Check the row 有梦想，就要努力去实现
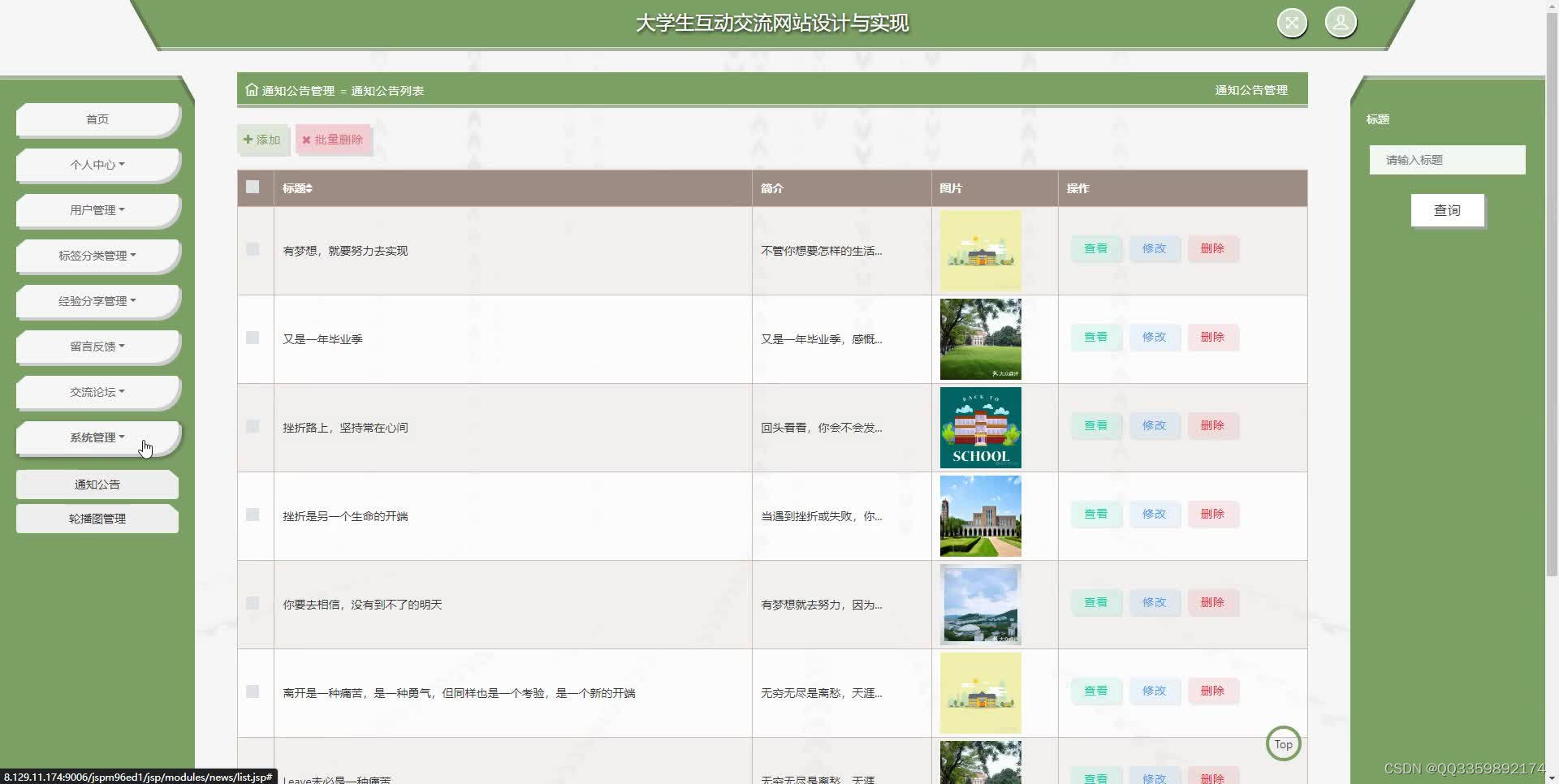The height and width of the screenshot is (784, 1559). pyautogui.click(x=253, y=249)
